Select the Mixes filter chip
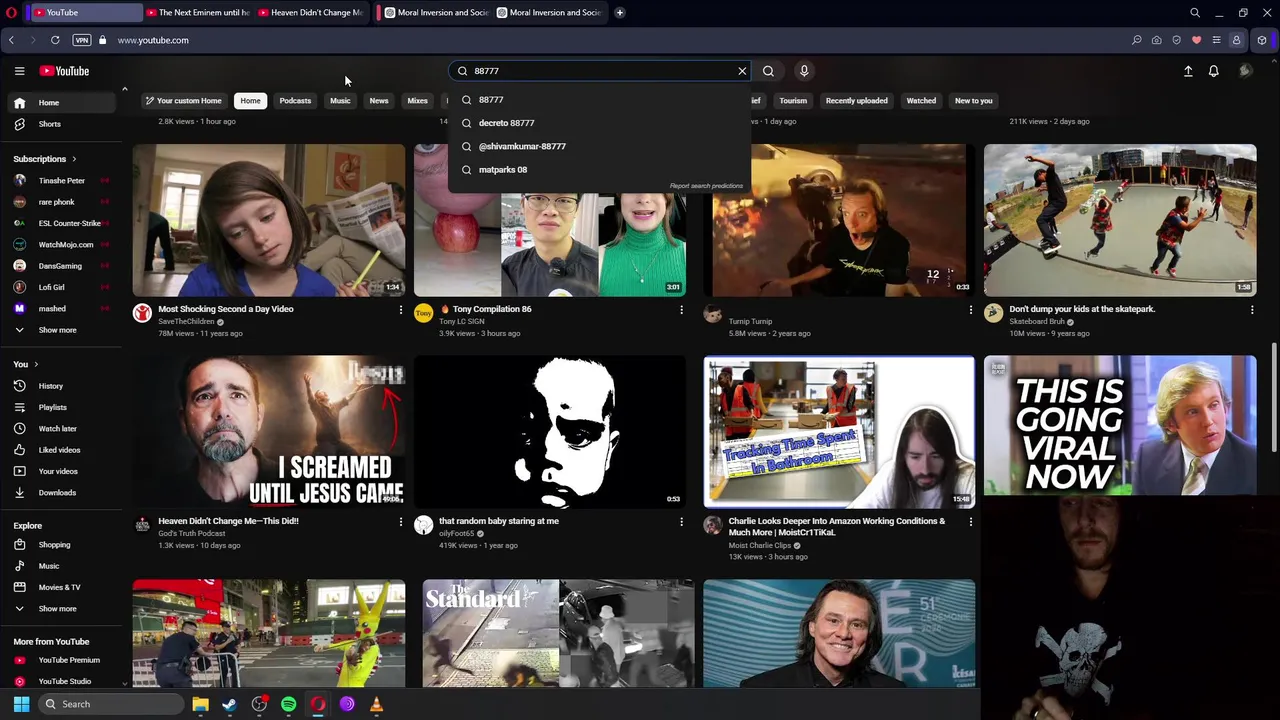The height and width of the screenshot is (720, 1280). click(x=417, y=101)
